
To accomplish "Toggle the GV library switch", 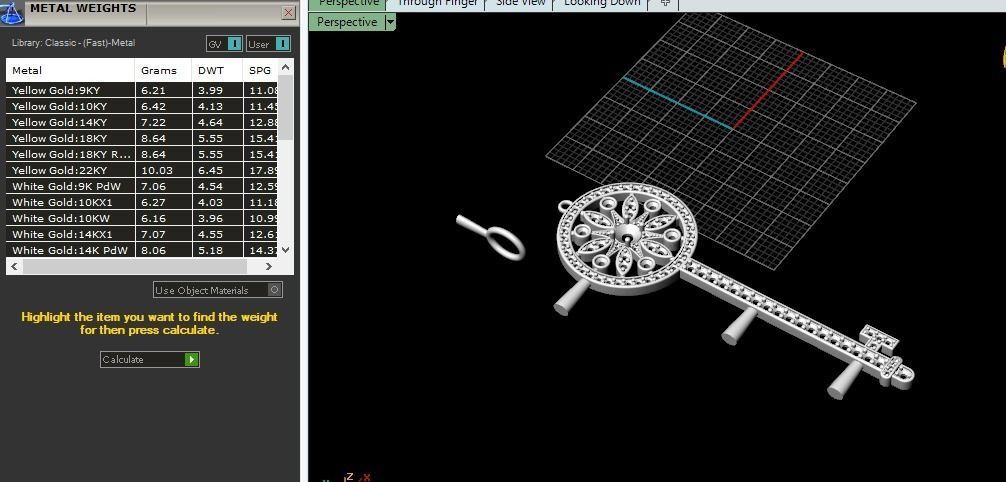I will [225, 44].
